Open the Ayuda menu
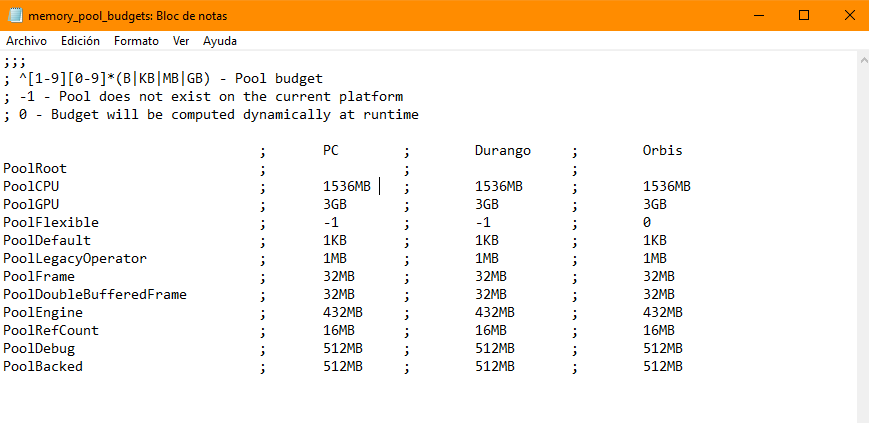Image resolution: width=869 pixels, height=423 pixels. [x=220, y=41]
